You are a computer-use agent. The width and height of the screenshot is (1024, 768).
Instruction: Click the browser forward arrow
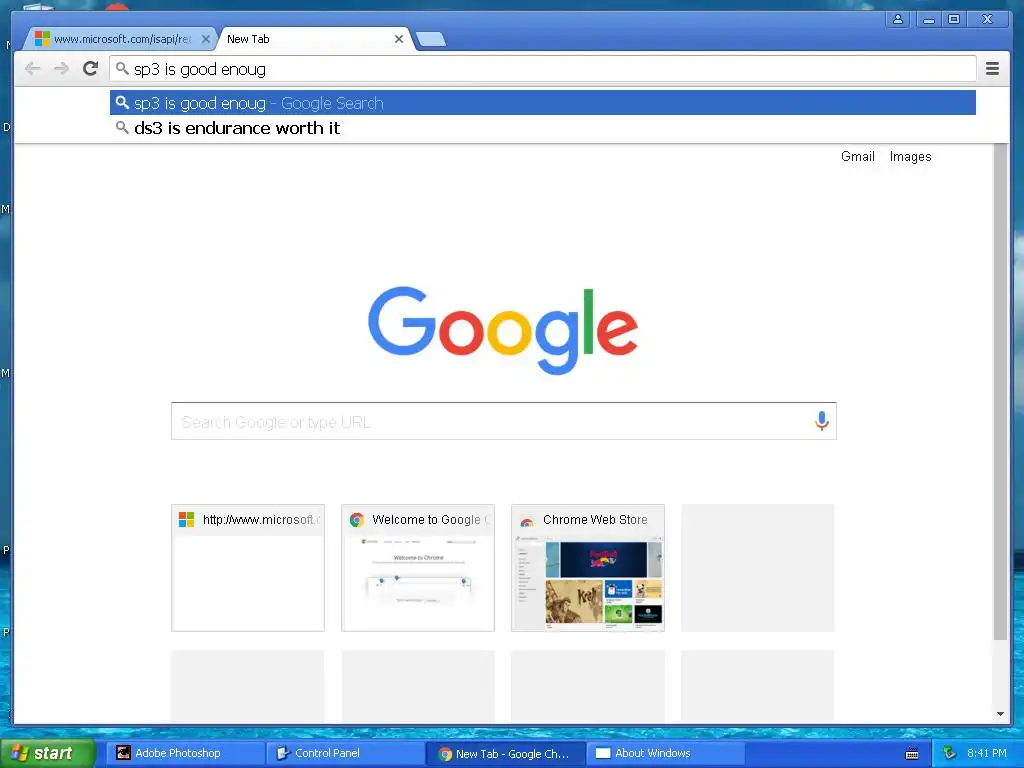61,69
